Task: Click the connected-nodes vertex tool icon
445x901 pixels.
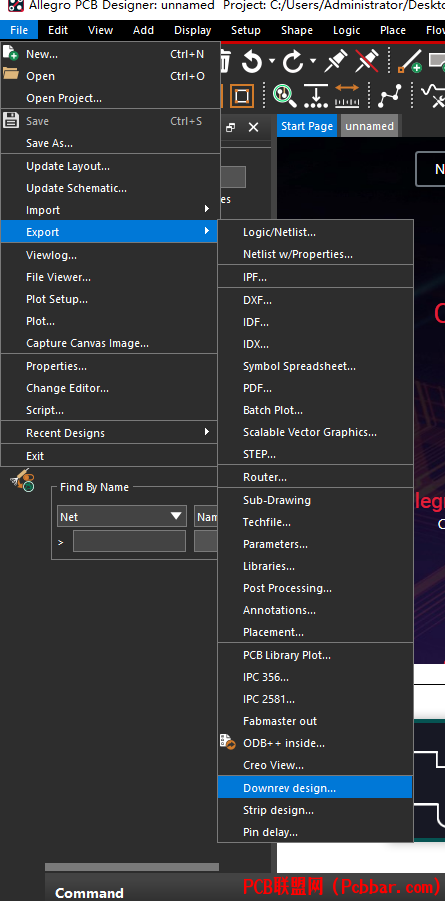Action: pyautogui.click(x=390, y=96)
